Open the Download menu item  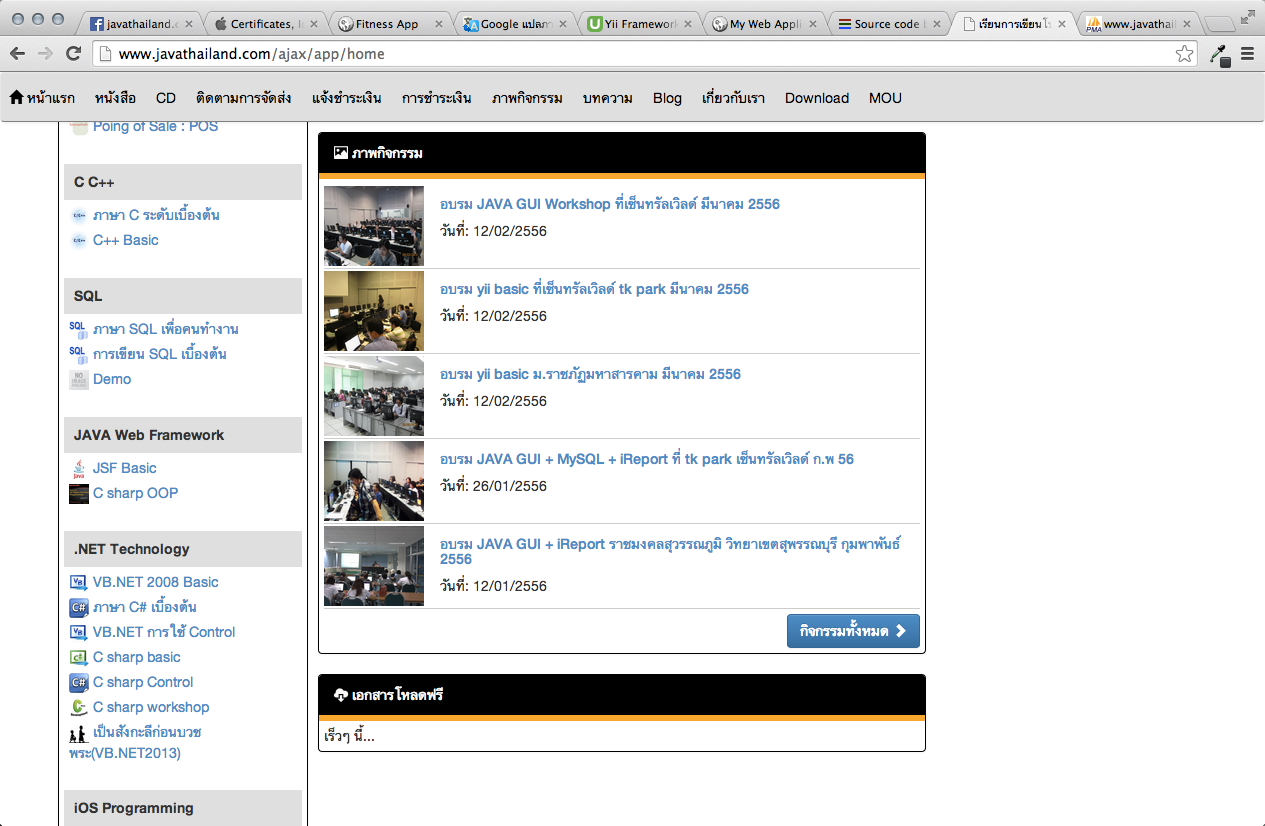817,98
